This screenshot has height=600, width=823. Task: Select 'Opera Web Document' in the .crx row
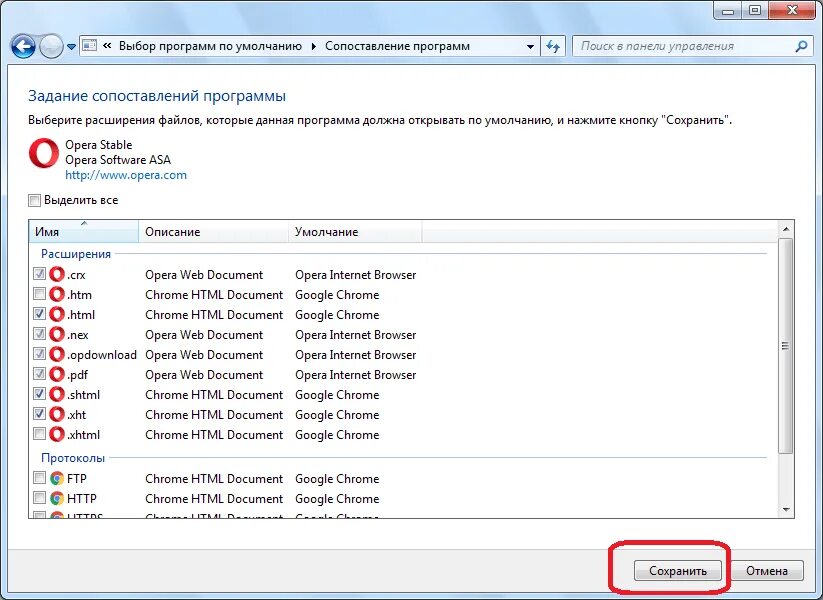pyautogui.click(x=204, y=275)
